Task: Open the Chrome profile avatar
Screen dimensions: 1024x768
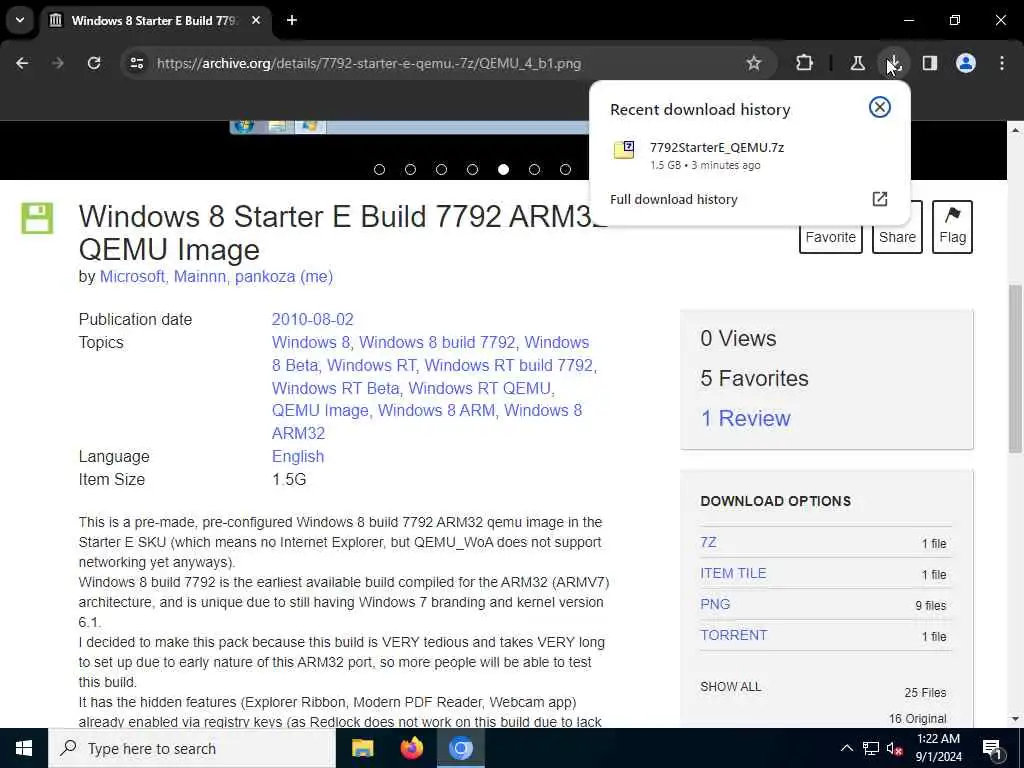Action: click(x=965, y=63)
